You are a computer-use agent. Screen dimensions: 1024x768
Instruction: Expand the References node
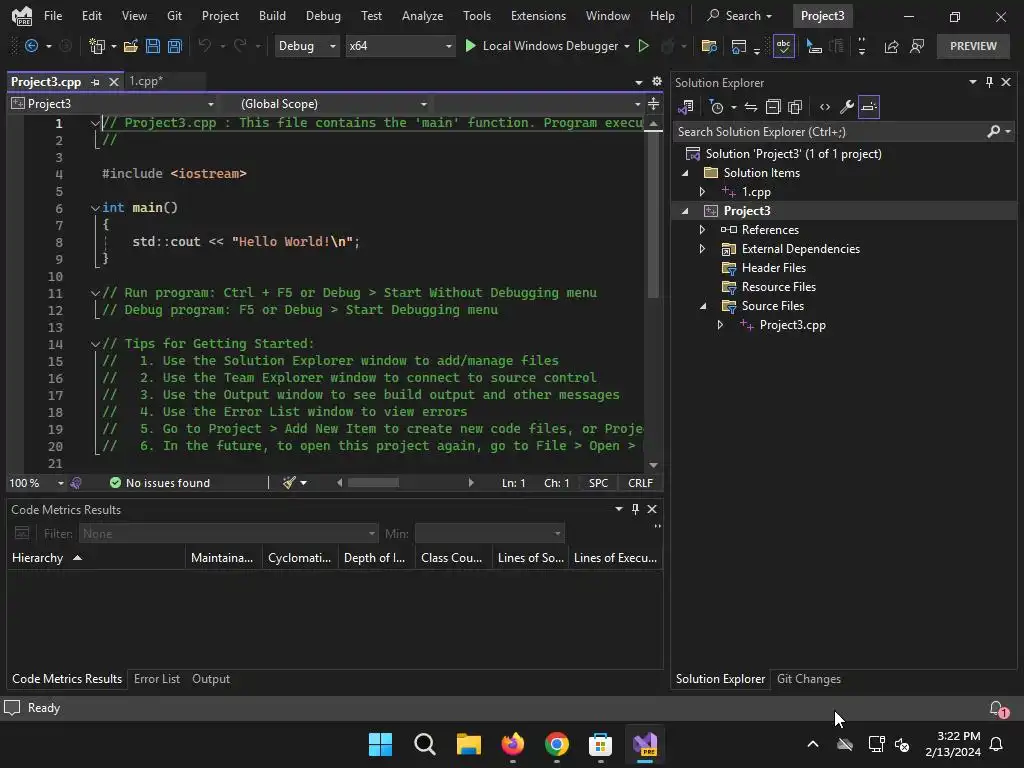pyautogui.click(x=702, y=230)
